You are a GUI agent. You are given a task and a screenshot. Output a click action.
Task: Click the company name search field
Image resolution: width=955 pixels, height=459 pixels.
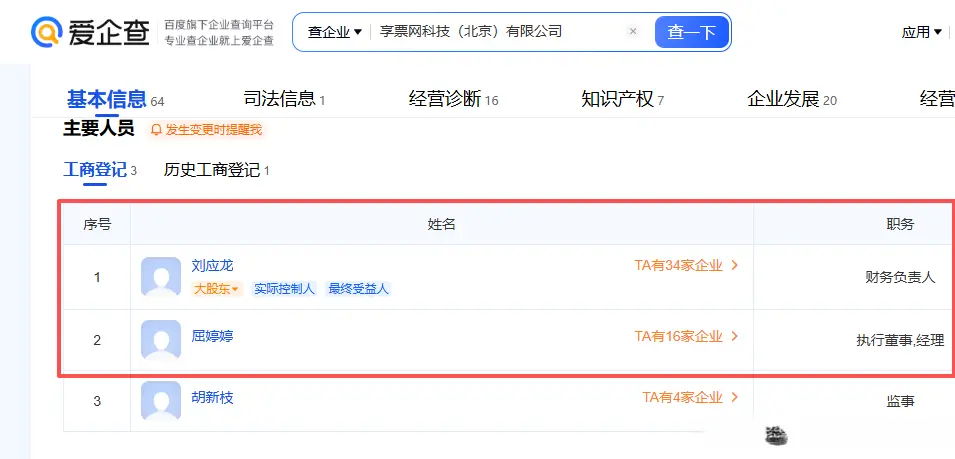pos(499,32)
